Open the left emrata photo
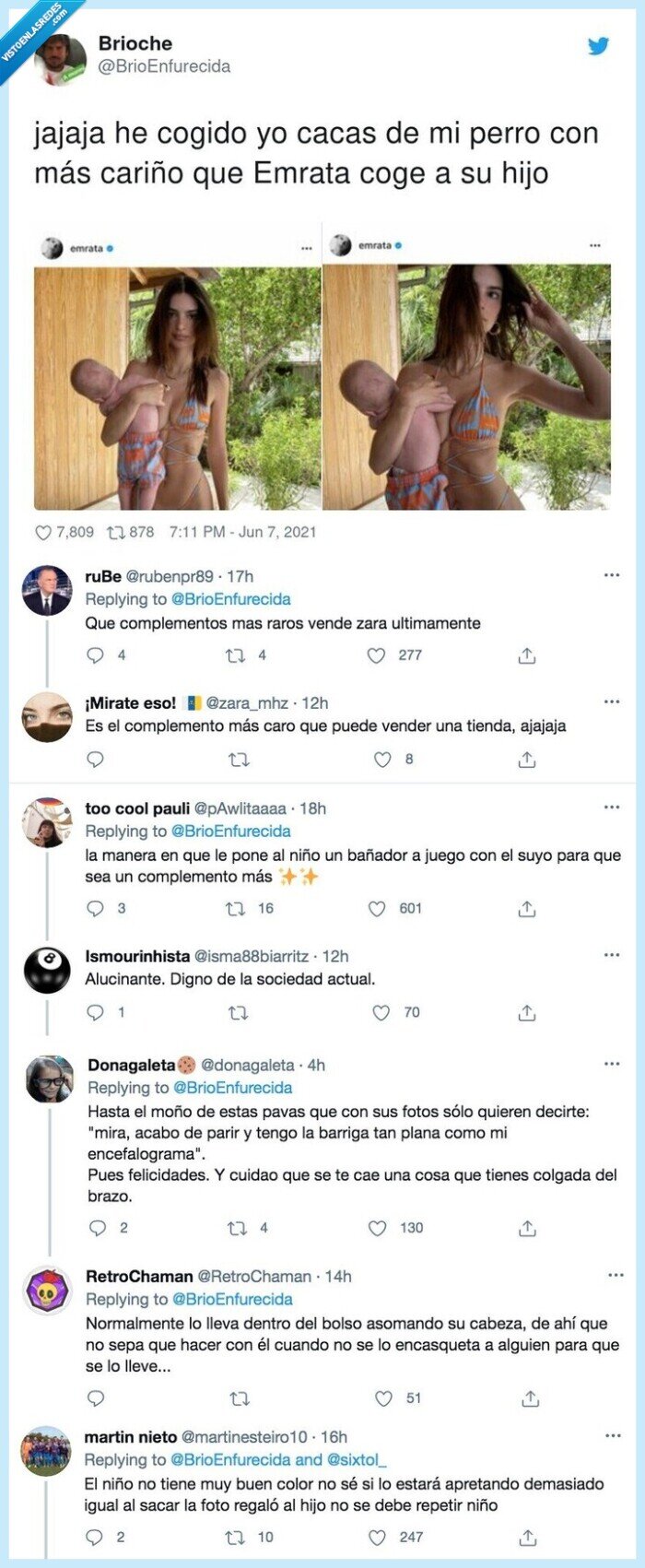 click(x=178, y=387)
